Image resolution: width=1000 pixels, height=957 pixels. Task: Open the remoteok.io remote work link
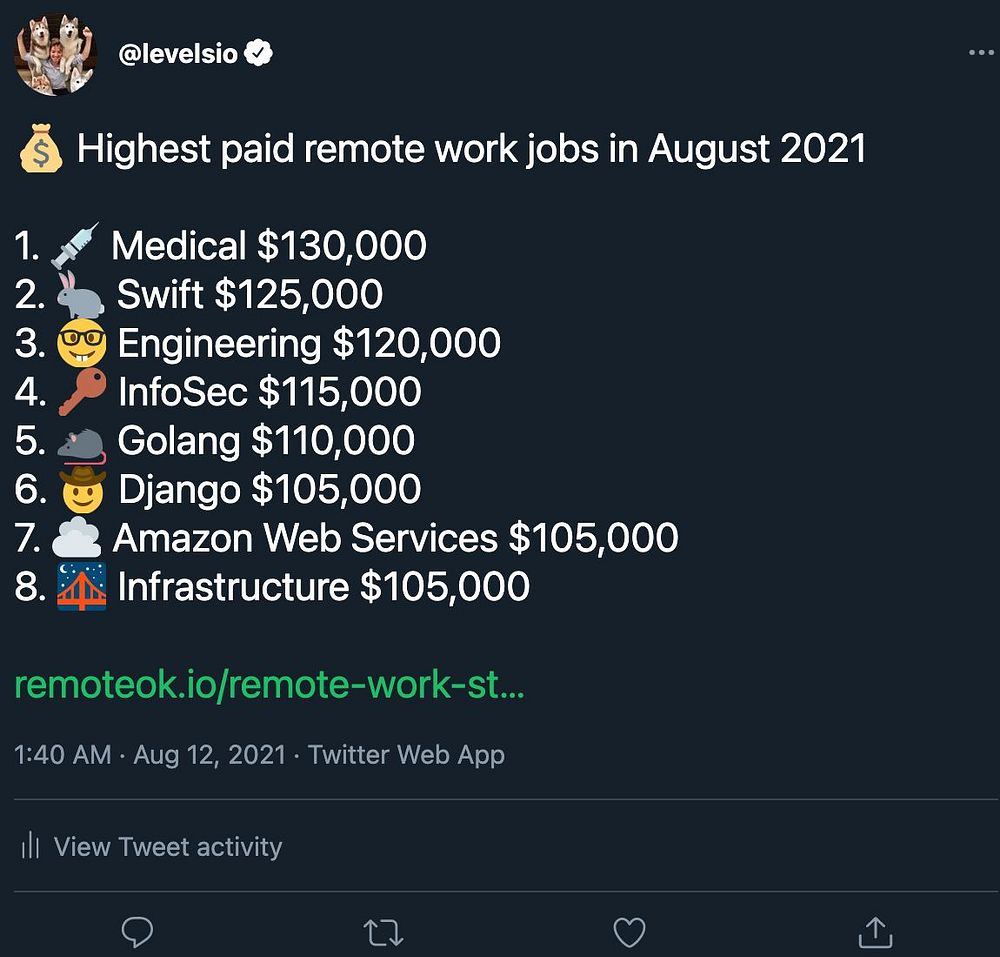pos(269,687)
